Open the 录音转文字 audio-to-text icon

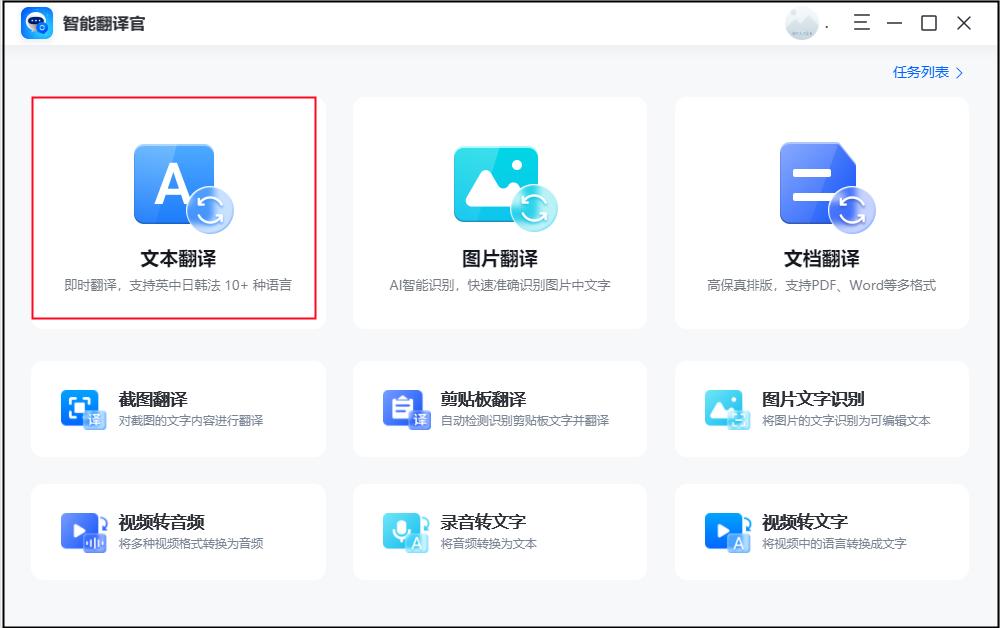click(405, 531)
